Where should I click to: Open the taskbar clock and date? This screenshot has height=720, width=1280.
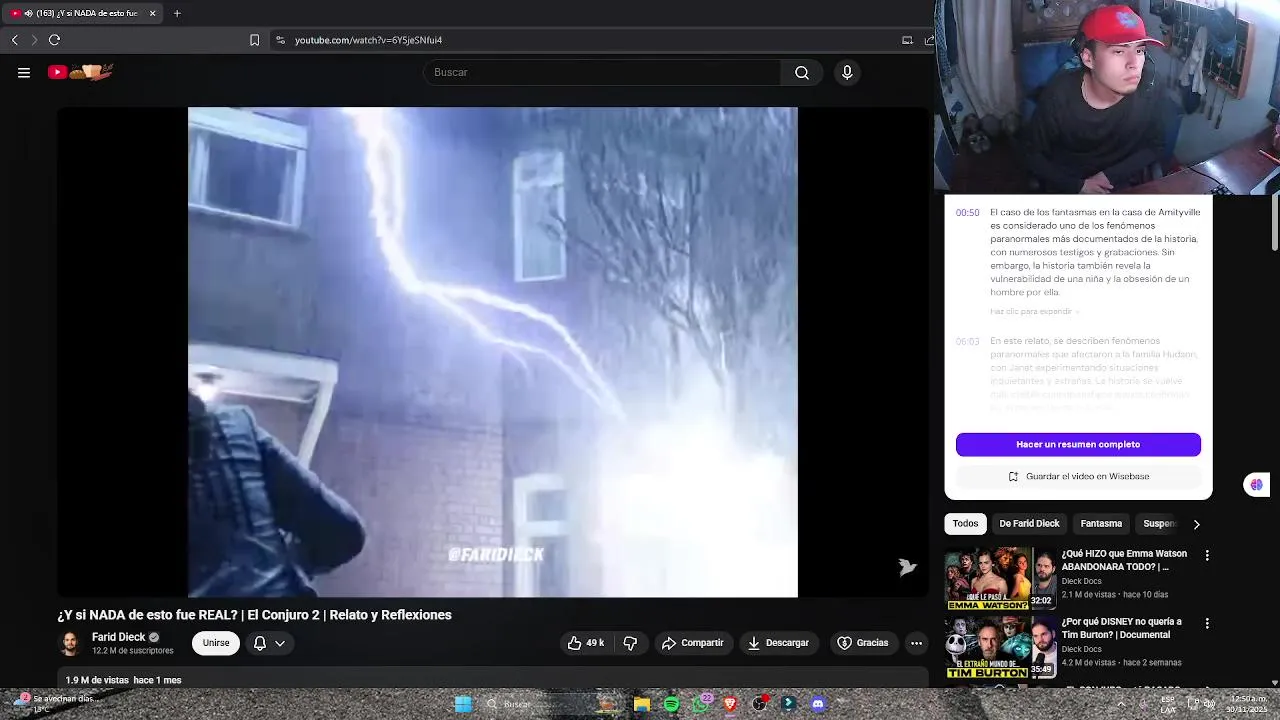point(1247,704)
